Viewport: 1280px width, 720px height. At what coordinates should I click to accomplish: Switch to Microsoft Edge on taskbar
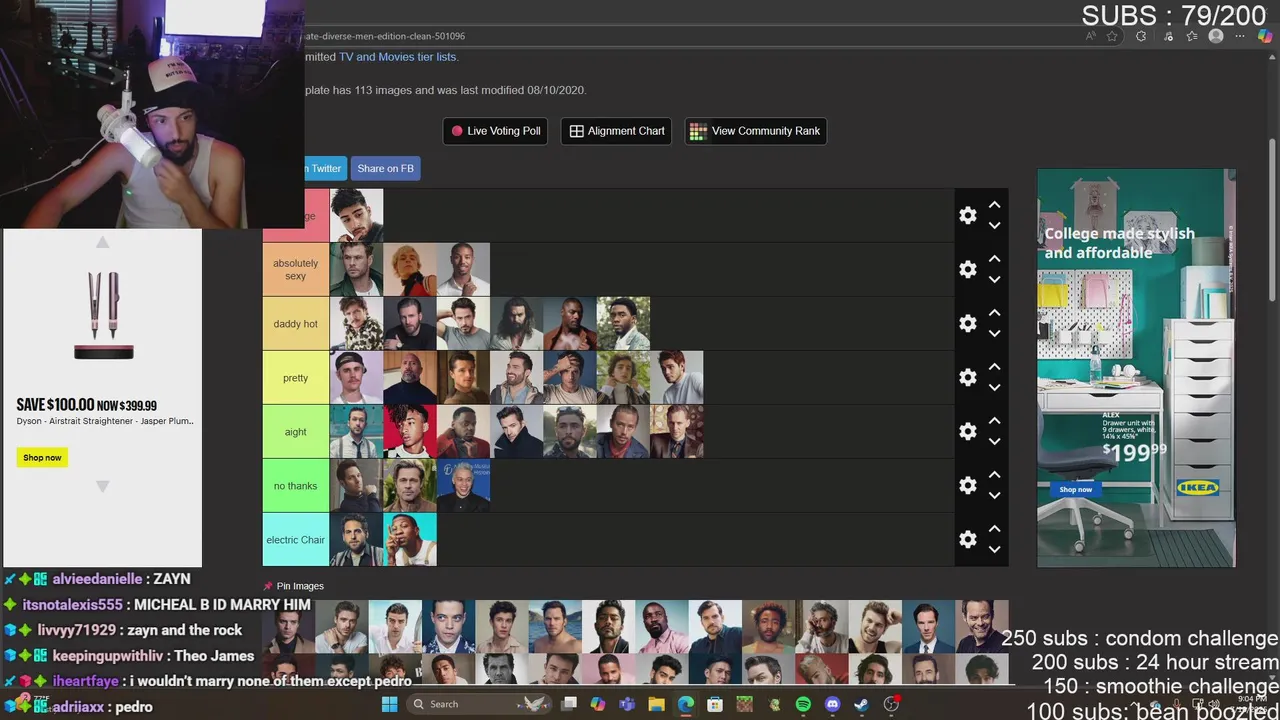tap(686, 704)
